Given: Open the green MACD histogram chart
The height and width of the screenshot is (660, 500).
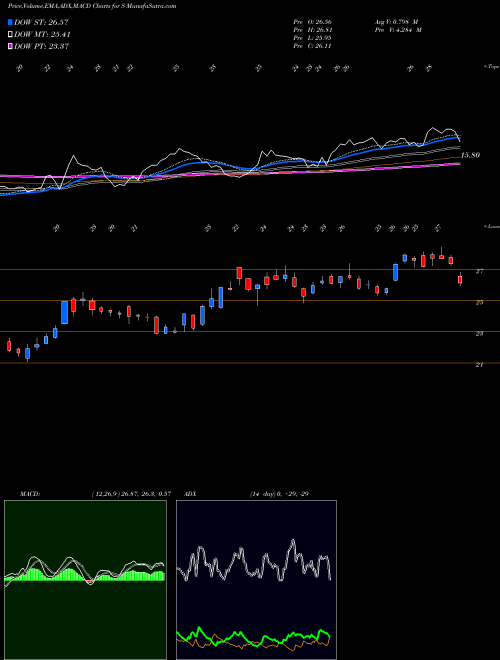Looking at the screenshot, I should pos(85,580).
